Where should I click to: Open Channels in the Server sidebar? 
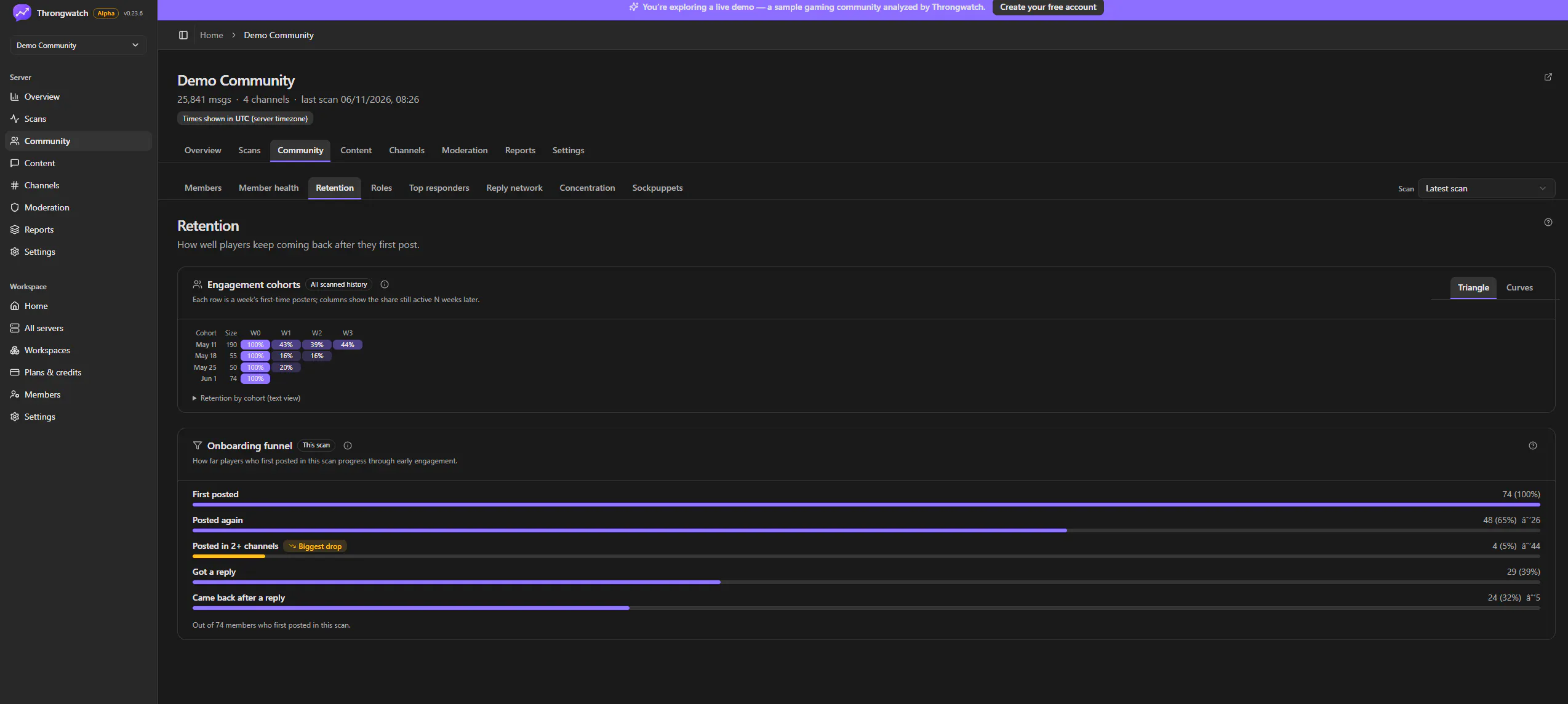pos(78,185)
